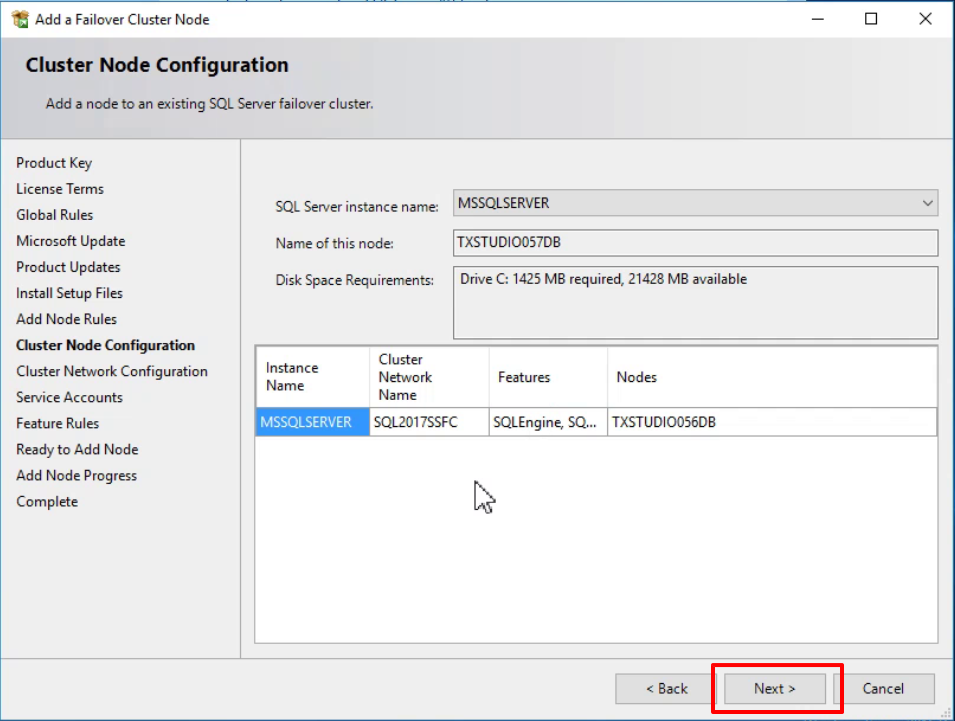Select Global Rules step in sidebar
The width and height of the screenshot is (955, 721).
click(x=55, y=215)
